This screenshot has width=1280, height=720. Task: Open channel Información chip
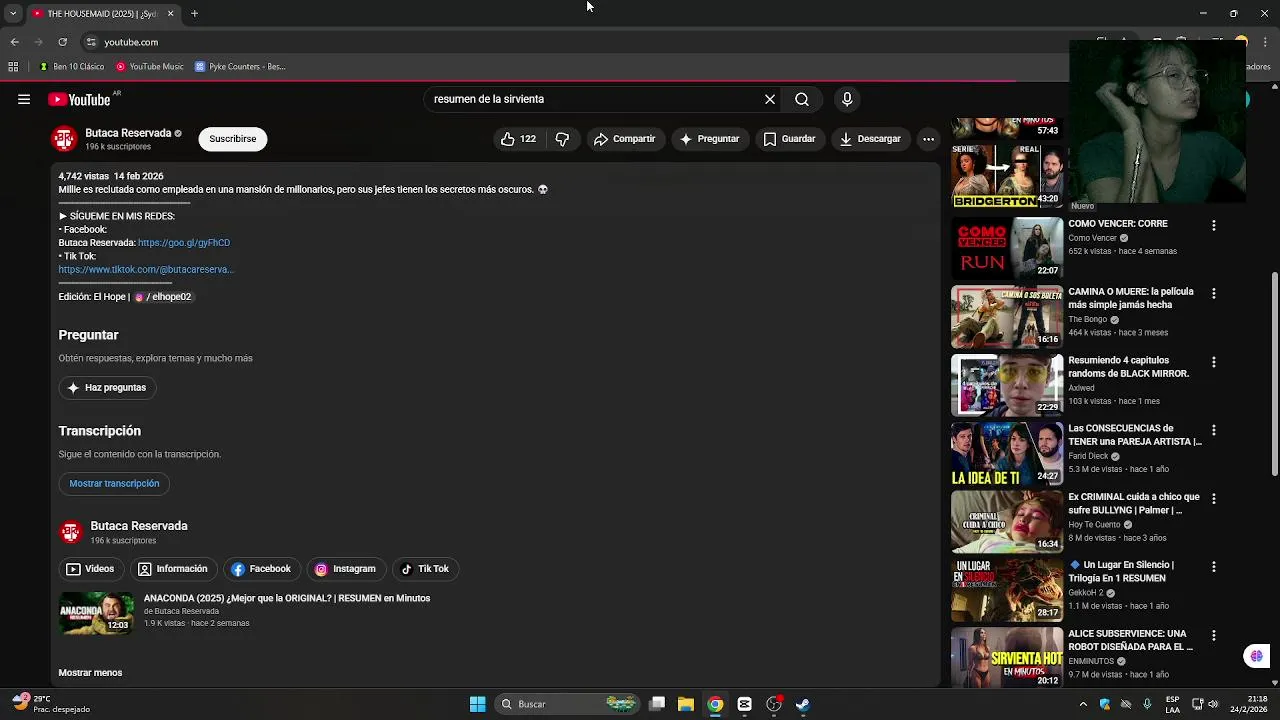[173, 569]
